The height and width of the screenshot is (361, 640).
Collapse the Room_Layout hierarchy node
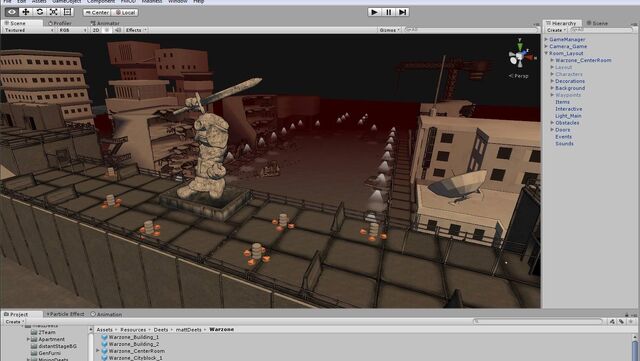pyautogui.click(x=546, y=53)
